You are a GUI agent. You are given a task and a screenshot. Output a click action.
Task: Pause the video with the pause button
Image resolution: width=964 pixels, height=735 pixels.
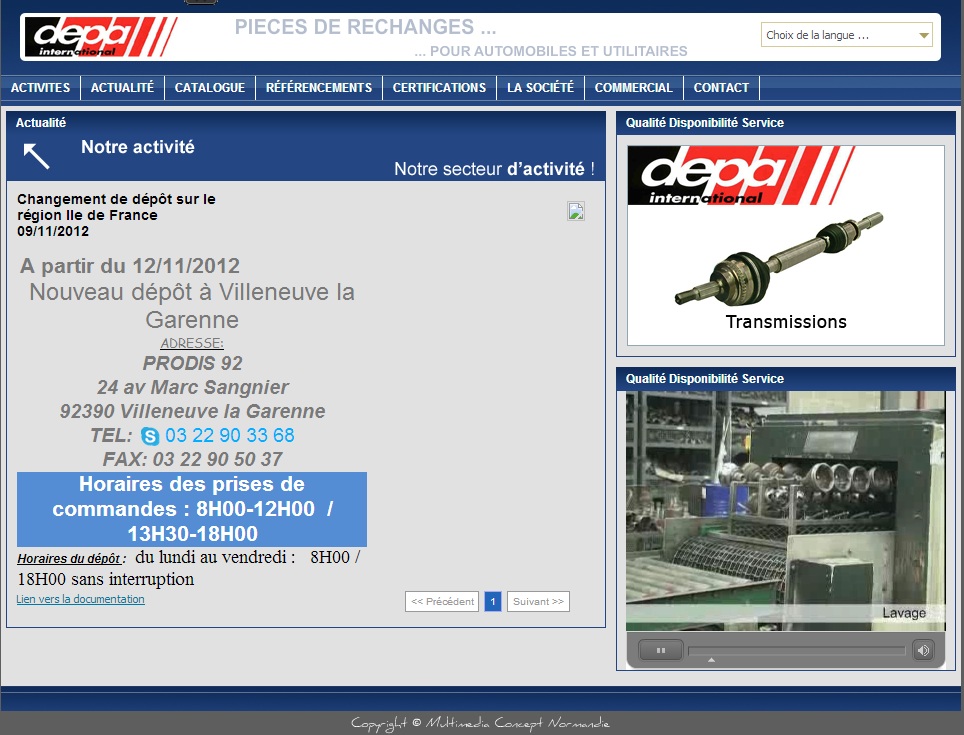pyautogui.click(x=661, y=650)
